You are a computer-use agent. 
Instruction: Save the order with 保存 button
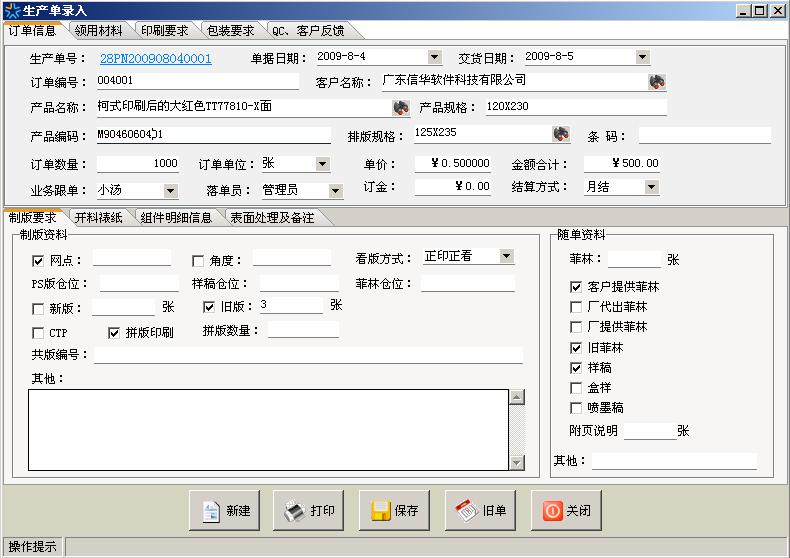point(395,510)
